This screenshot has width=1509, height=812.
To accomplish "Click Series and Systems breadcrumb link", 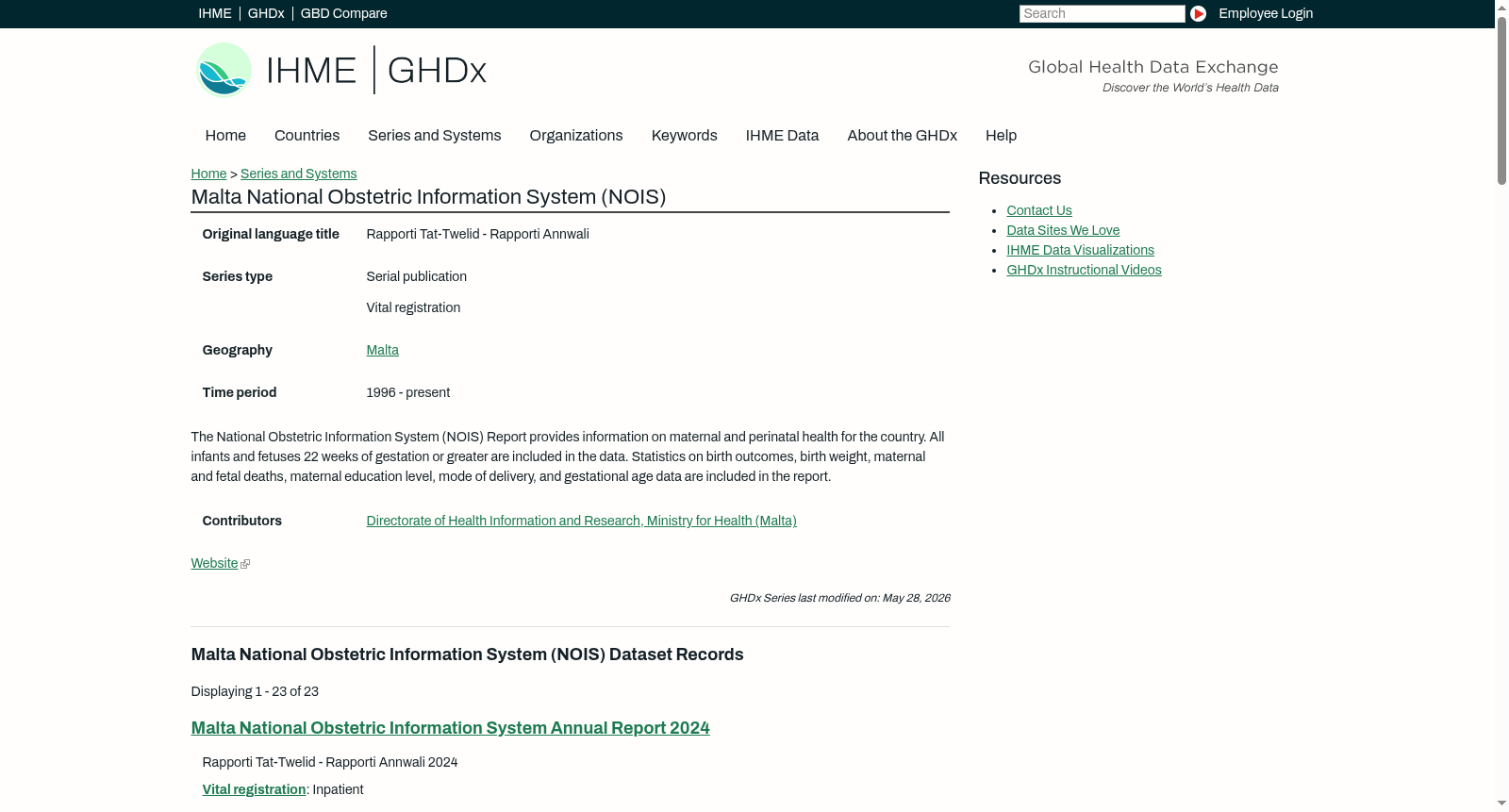I will [x=299, y=174].
